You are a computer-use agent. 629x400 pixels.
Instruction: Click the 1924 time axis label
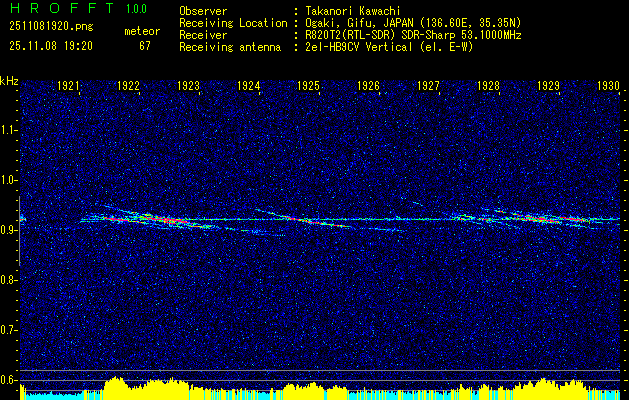coord(248,86)
